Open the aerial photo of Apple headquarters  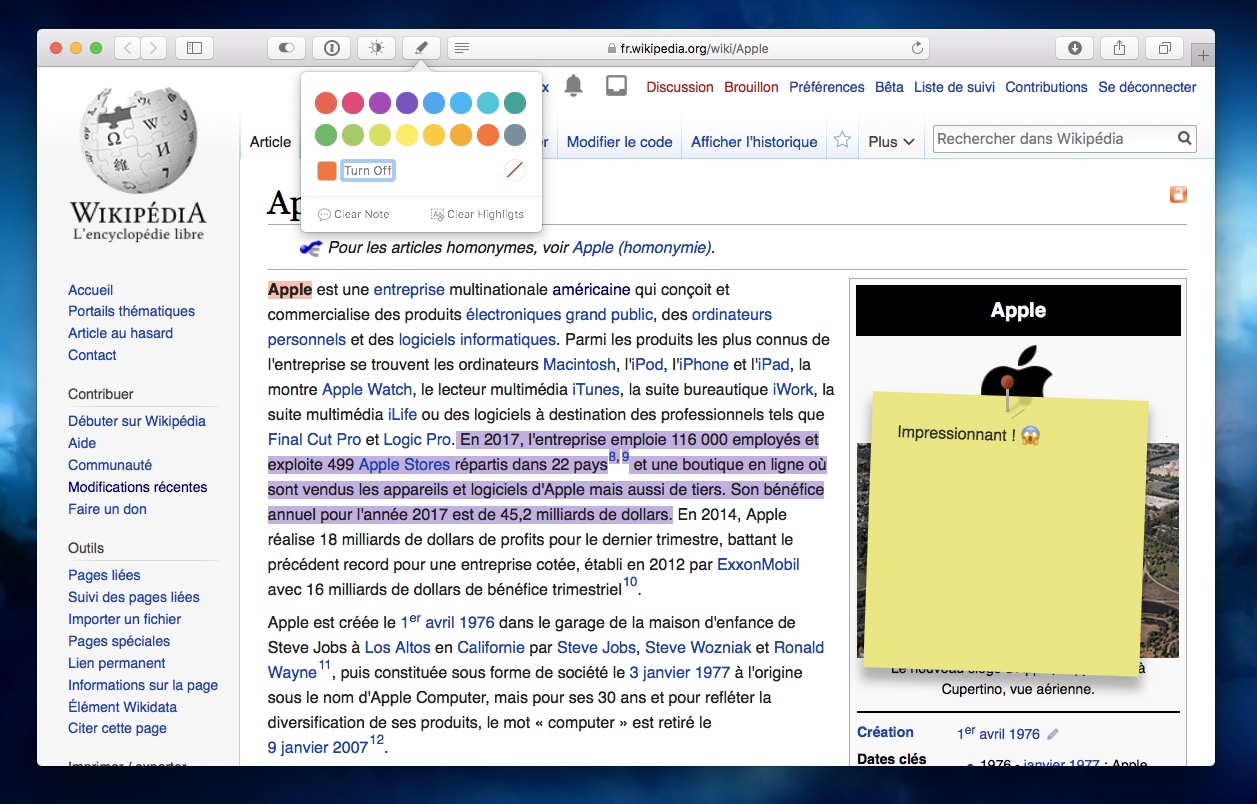point(1018,550)
